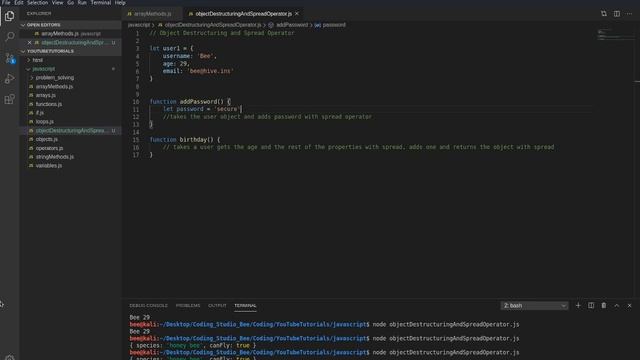
Task: Click the last terminal command line
Action: (x=324, y=352)
